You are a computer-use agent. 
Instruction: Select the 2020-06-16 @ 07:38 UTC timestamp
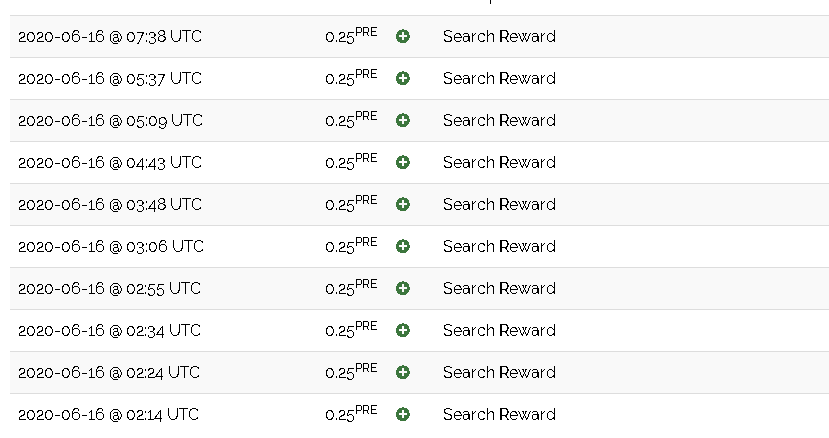[110, 36]
